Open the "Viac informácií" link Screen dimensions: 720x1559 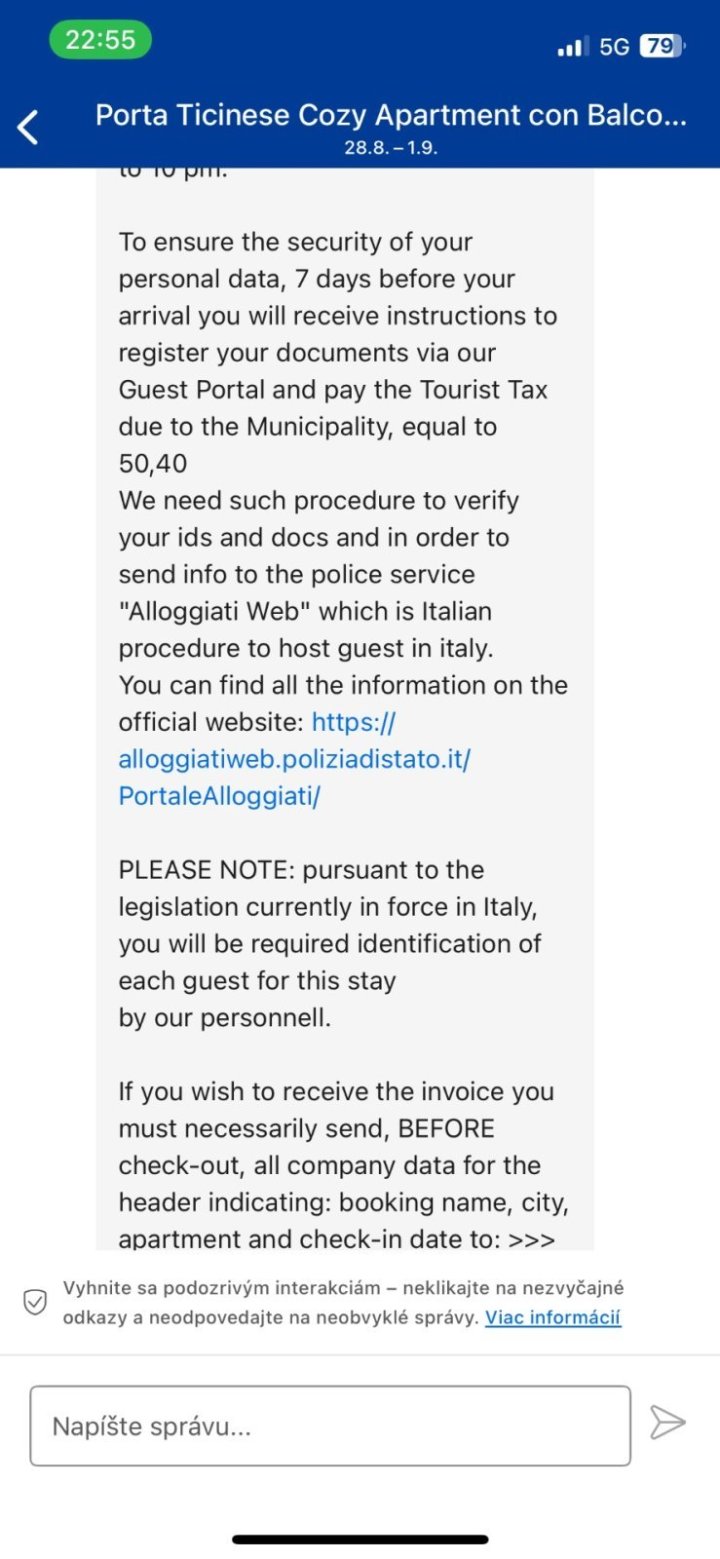click(x=553, y=1317)
